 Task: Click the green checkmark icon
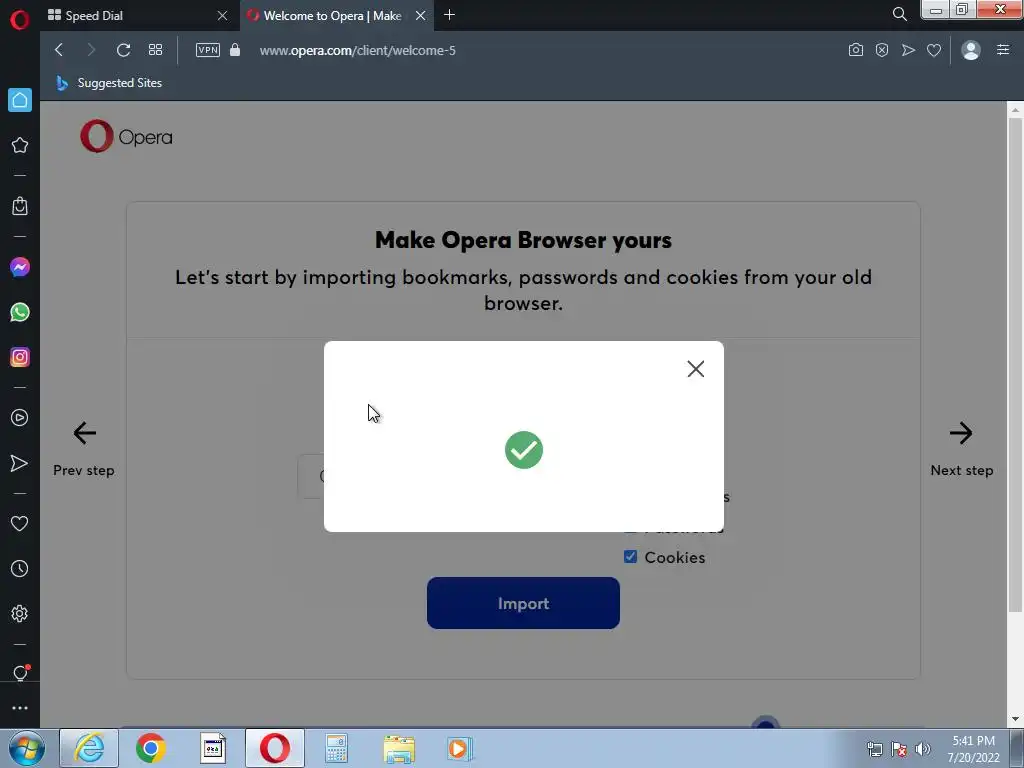coord(524,450)
